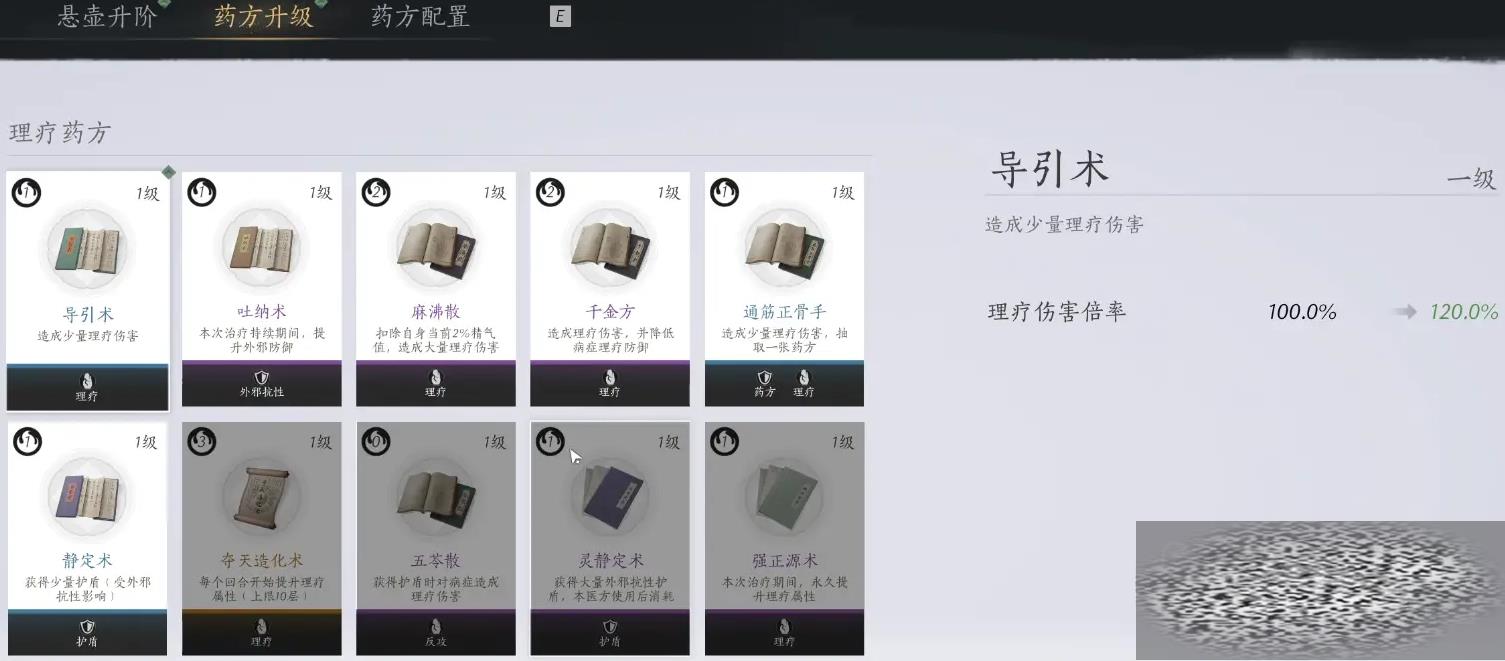This screenshot has width=1505, height=661.
Task: Switch to the 悬壶升阶 tab
Action: coord(107,17)
